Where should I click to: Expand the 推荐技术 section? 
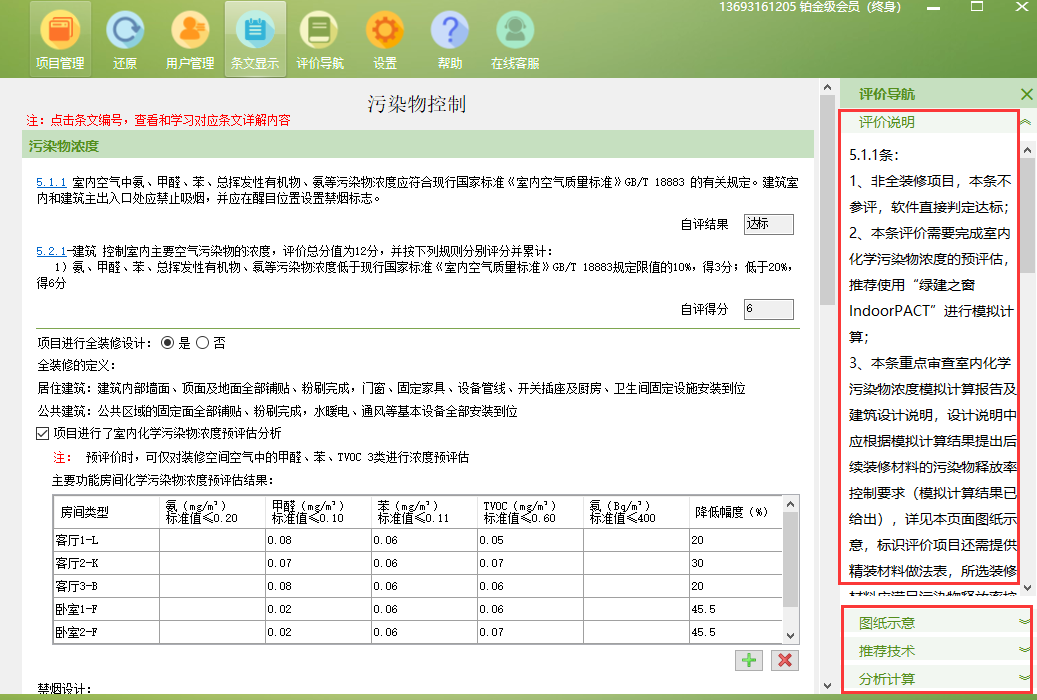1024,650
